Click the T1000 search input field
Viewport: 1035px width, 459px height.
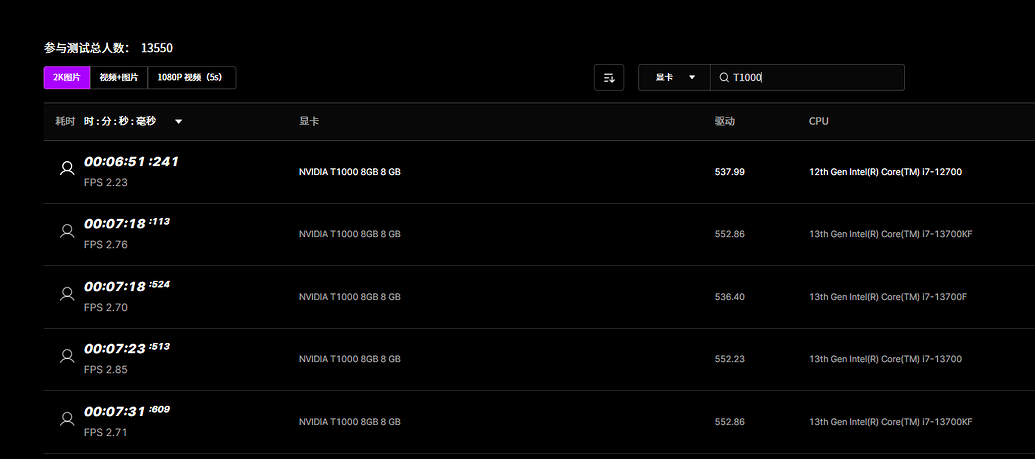point(815,78)
